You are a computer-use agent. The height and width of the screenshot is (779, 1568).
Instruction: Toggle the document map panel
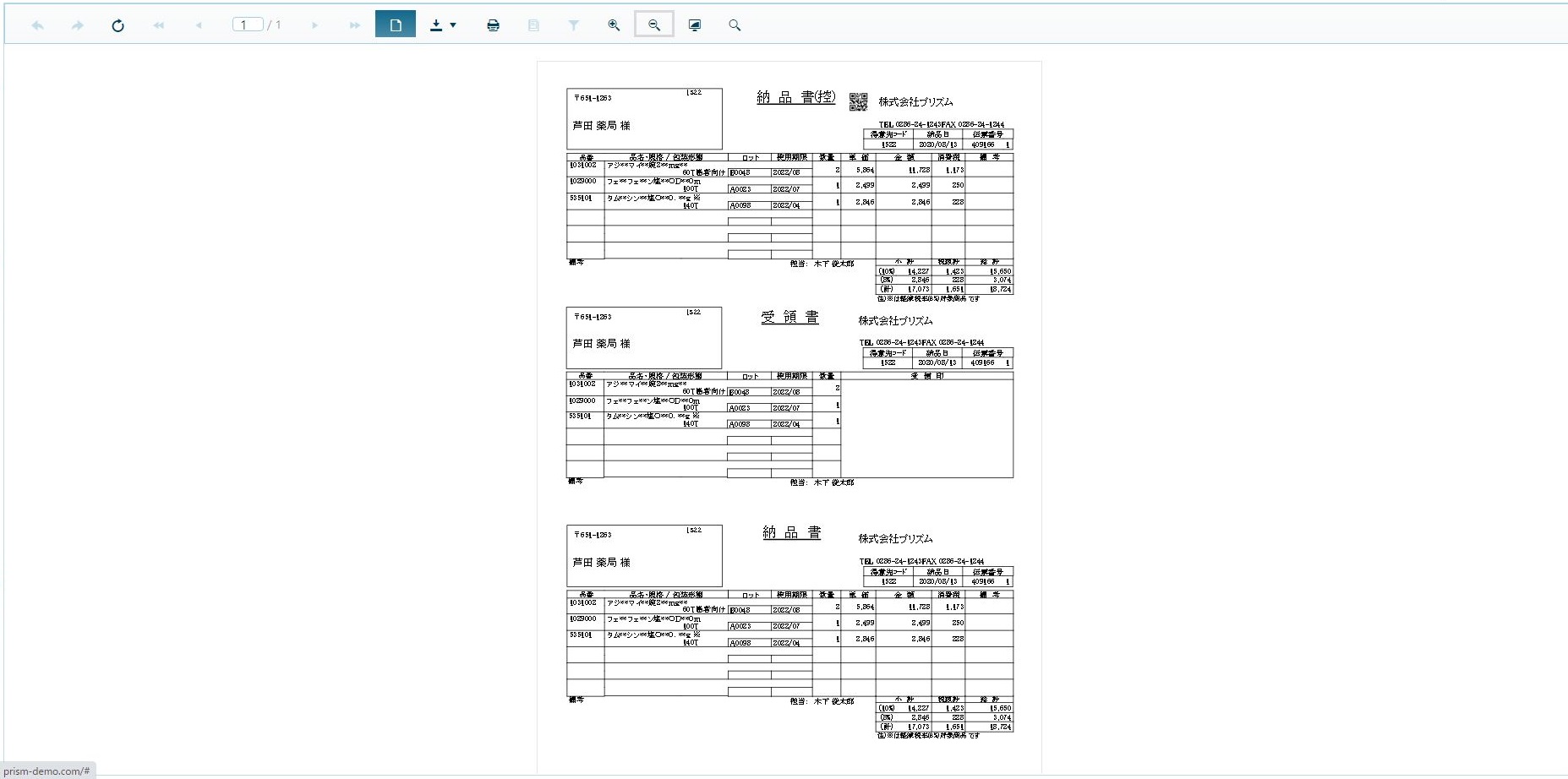pyautogui.click(x=533, y=25)
